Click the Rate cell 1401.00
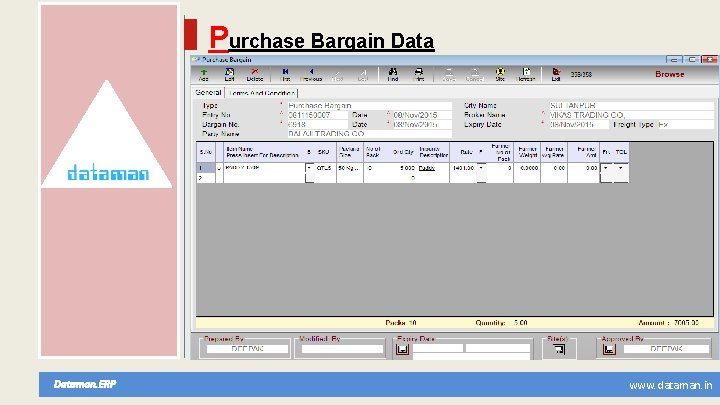Viewport: 720px width, 405px height. click(463, 168)
